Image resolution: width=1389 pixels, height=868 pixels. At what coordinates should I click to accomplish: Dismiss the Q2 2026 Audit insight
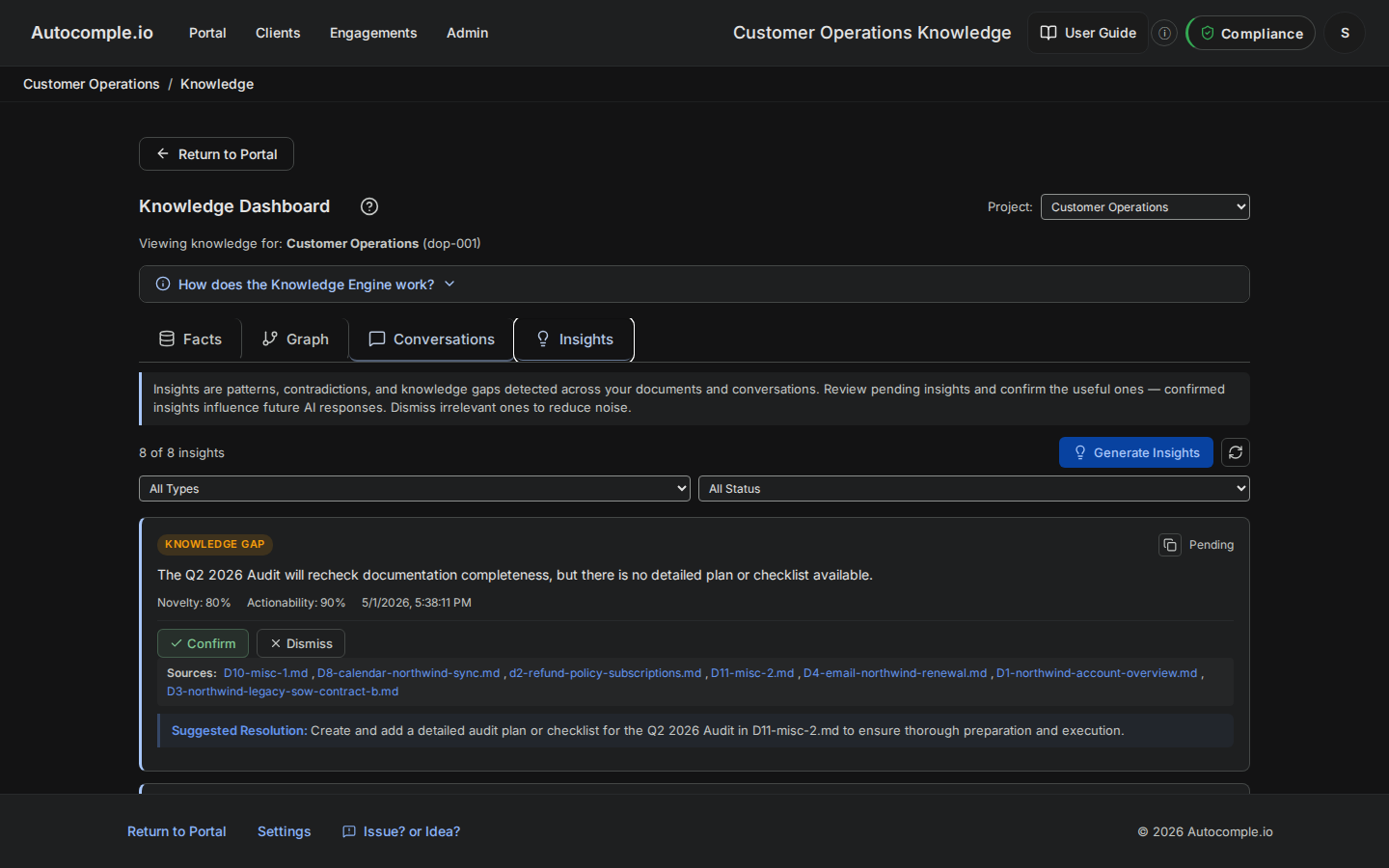point(301,643)
